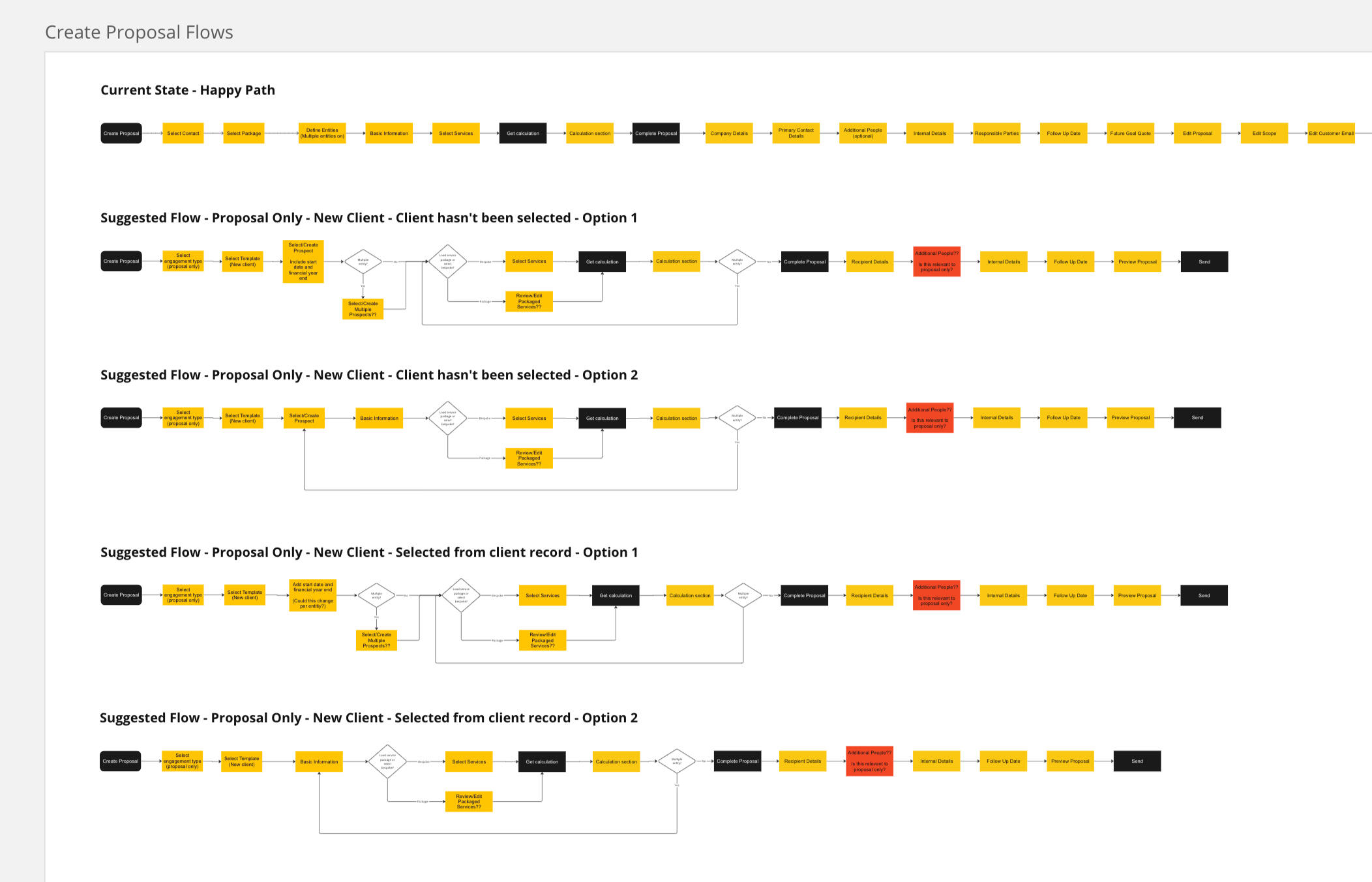The image size is (1372, 882).
Task: Click the Edit Proposal yellow node
Action: (1197, 133)
